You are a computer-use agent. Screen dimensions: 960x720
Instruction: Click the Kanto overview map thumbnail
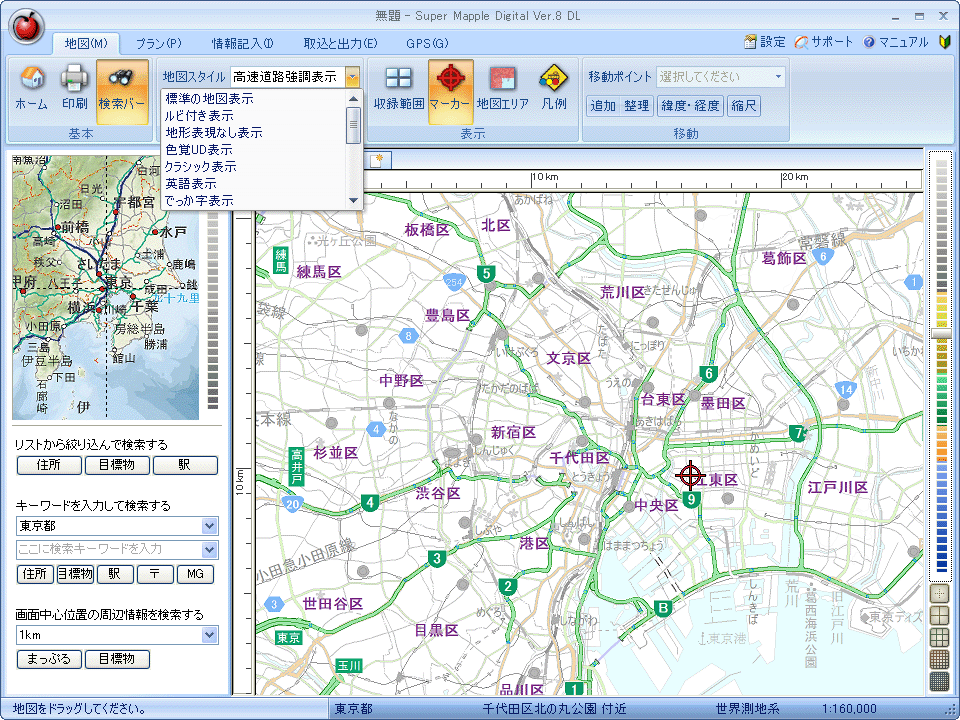(x=105, y=287)
